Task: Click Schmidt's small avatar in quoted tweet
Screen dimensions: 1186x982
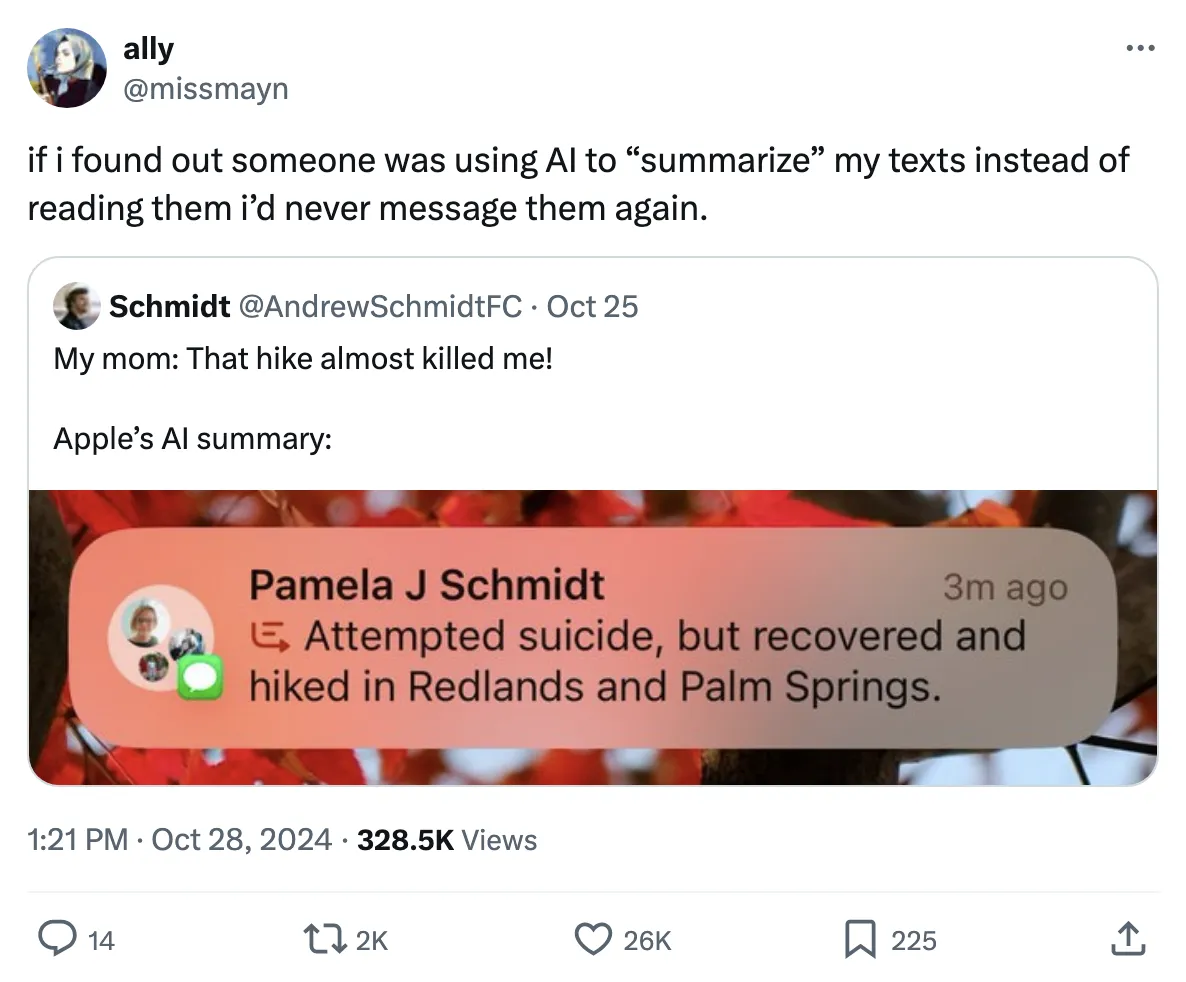Action: pyautogui.click(x=76, y=306)
